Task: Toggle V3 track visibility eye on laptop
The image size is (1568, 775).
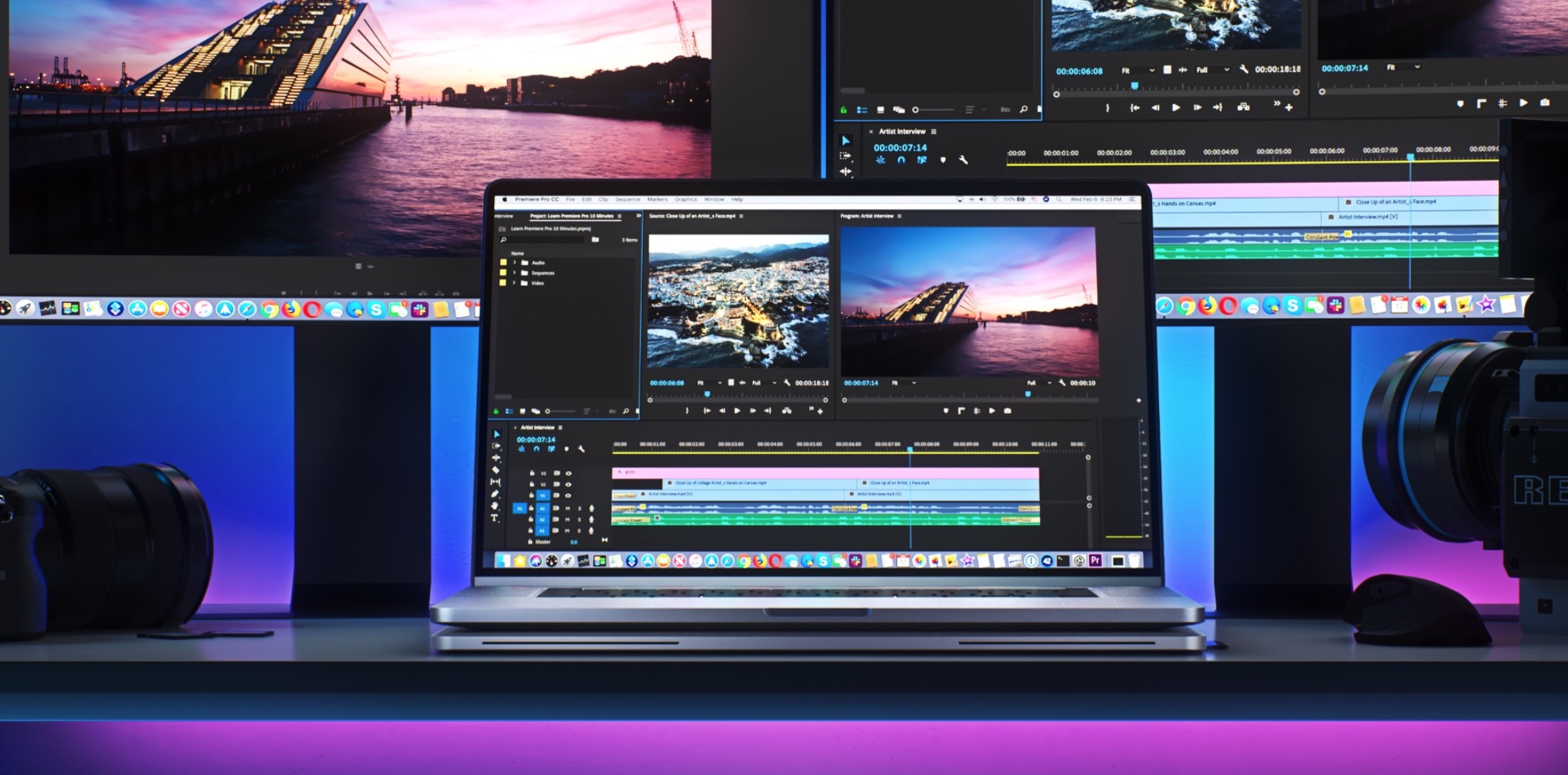Action: (568, 473)
